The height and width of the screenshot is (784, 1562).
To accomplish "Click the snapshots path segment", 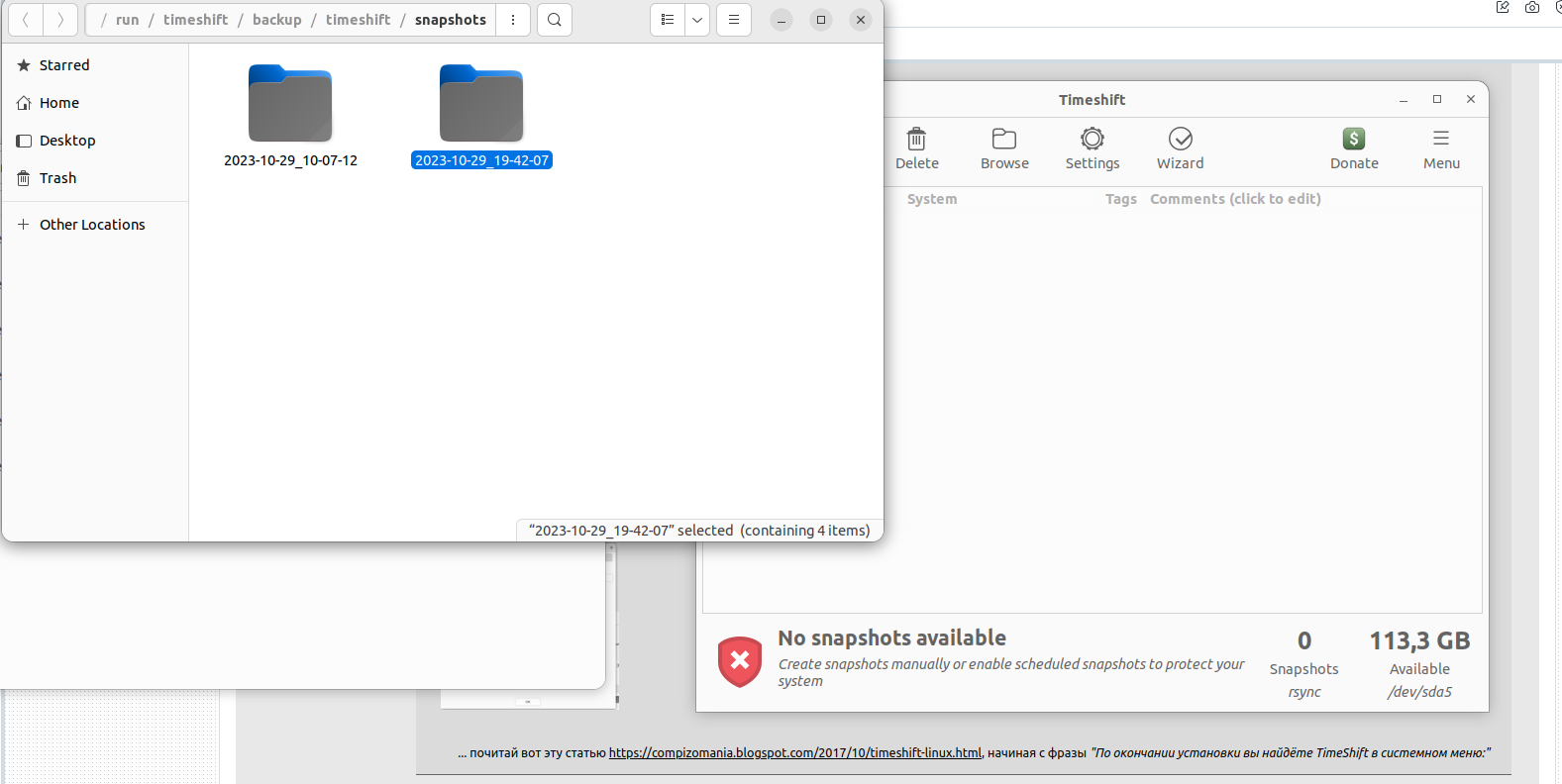I will tap(451, 20).
